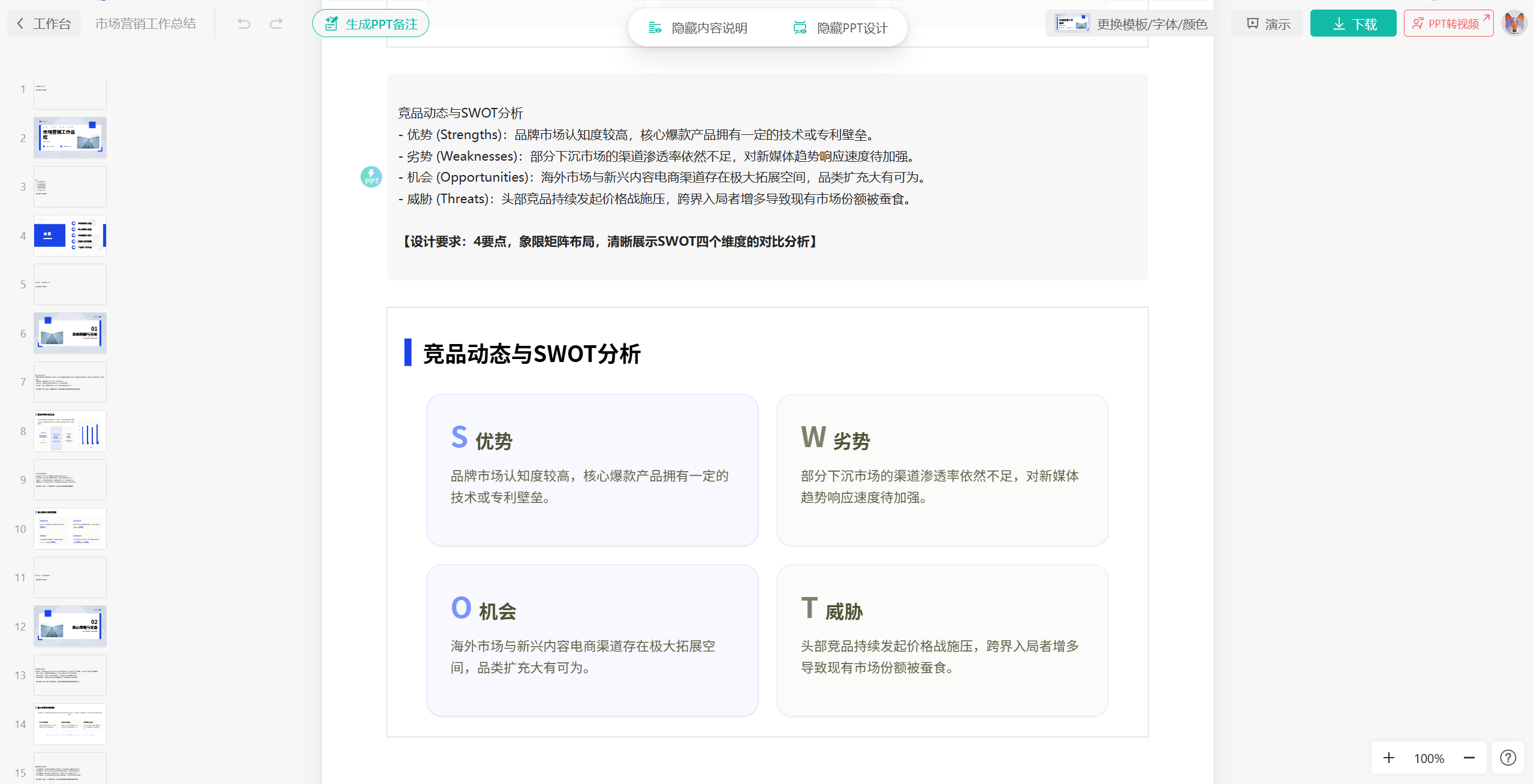Screen dimensions: 1534x784
Task: Select slide thumbnail 13
Action: pyautogui.click(x=70, y=675)
